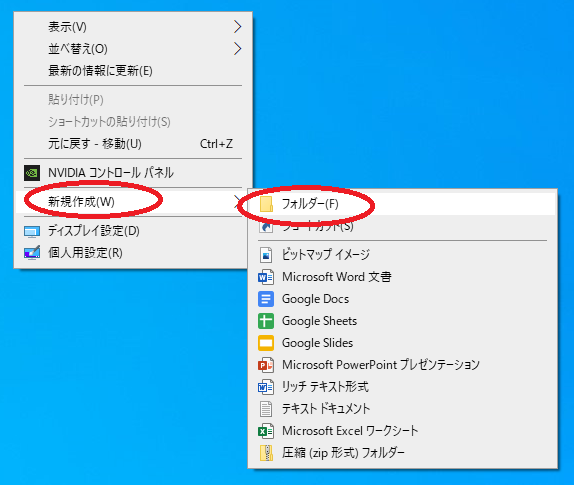
Task: Open the 並べ替え(O) menu entry
Action: 133,49
